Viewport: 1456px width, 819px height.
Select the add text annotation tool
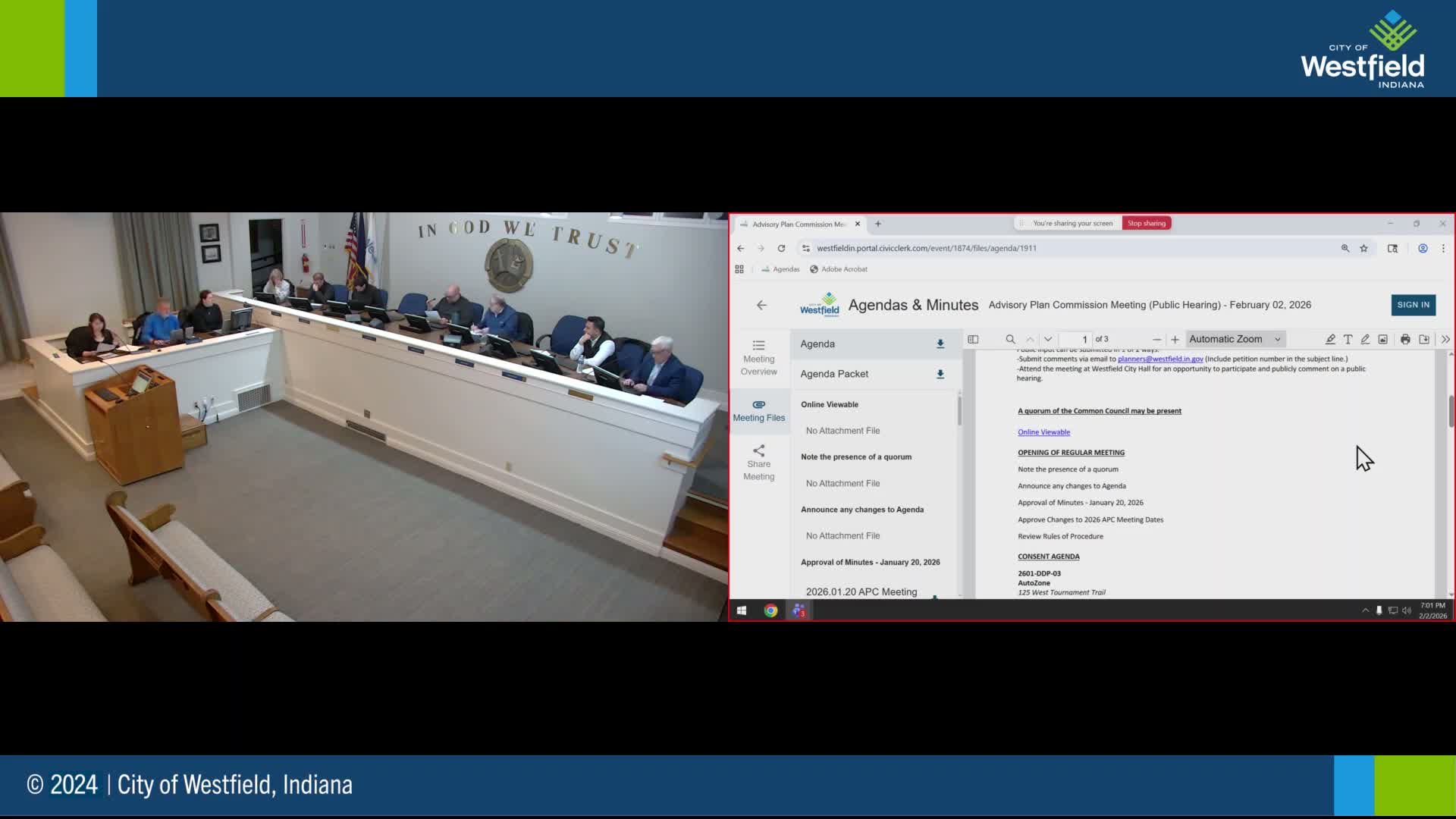click(1348, 339)
